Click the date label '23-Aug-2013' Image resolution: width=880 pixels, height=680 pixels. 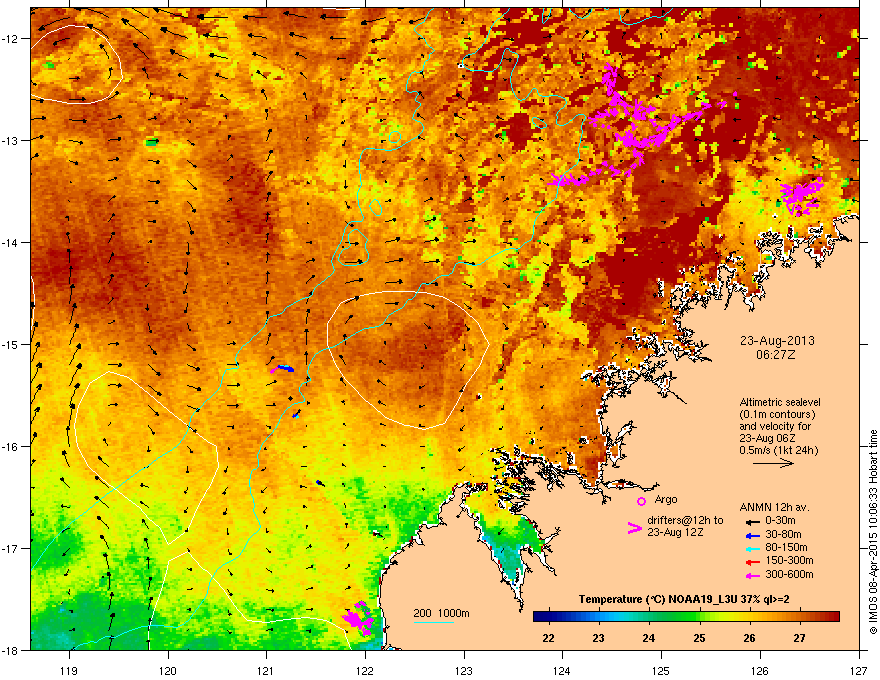point(777,341)
